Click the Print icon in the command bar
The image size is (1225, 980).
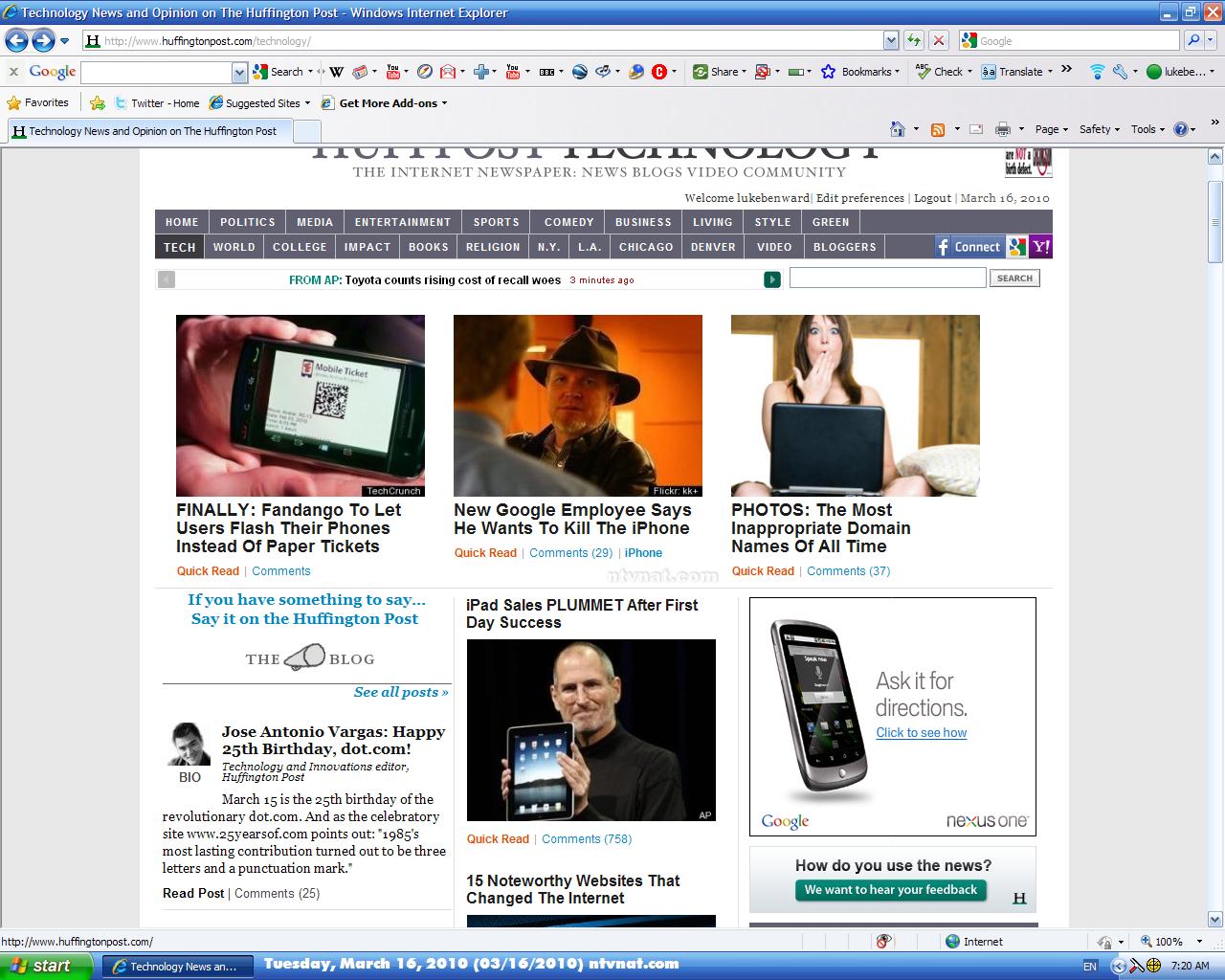tap(1002, 129)
